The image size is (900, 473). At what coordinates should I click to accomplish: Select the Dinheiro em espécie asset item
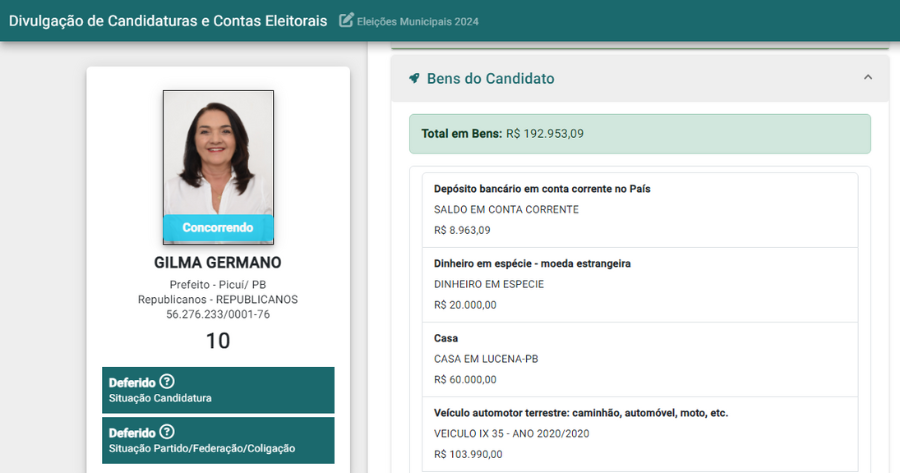pyautogui.click(x=633, y=284)
